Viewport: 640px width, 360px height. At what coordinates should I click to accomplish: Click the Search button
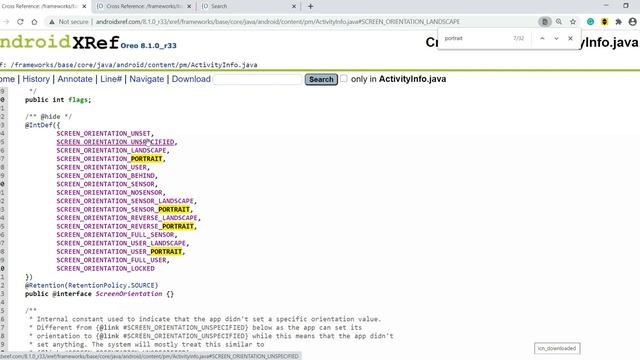(321, 79)
